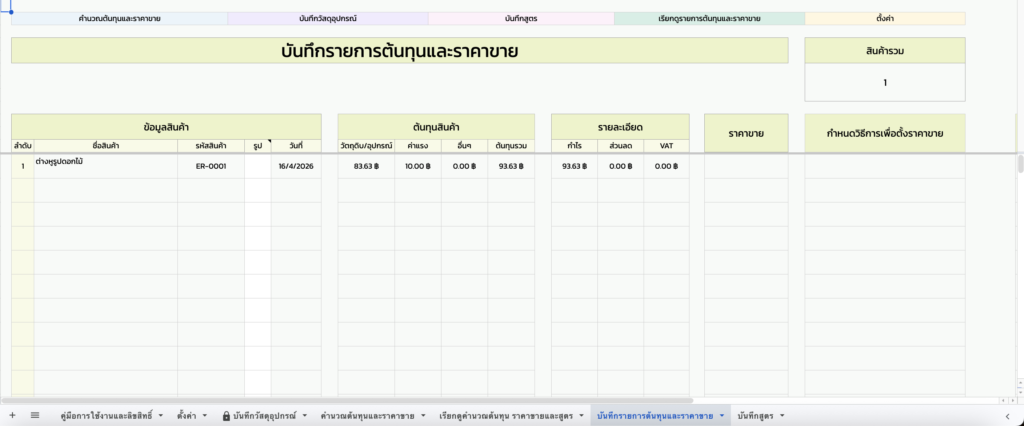Click the yellow ตั้งค่า navigation button at top

coord(885,18)
